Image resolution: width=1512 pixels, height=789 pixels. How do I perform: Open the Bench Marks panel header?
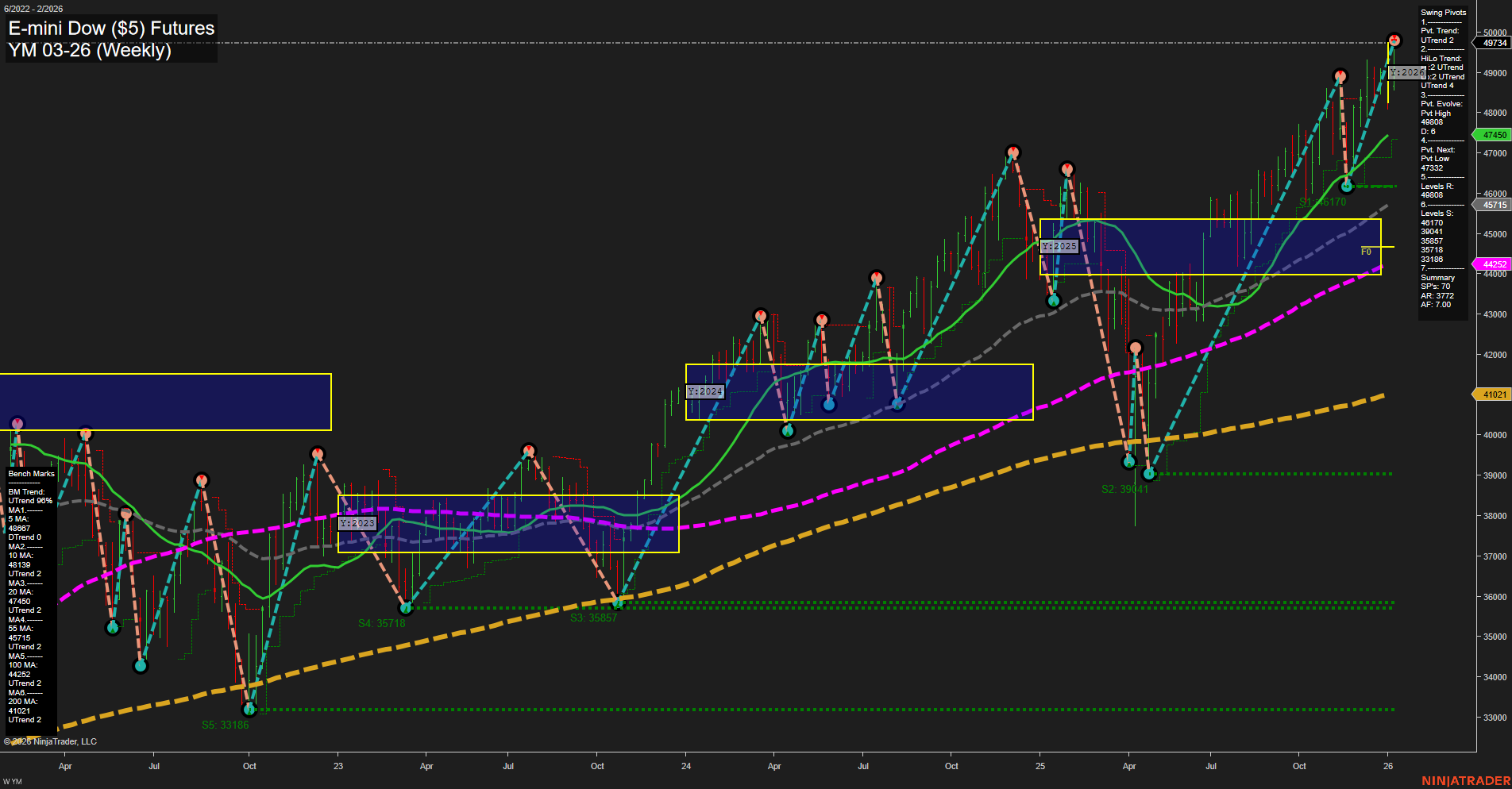[x=30, y=473]
